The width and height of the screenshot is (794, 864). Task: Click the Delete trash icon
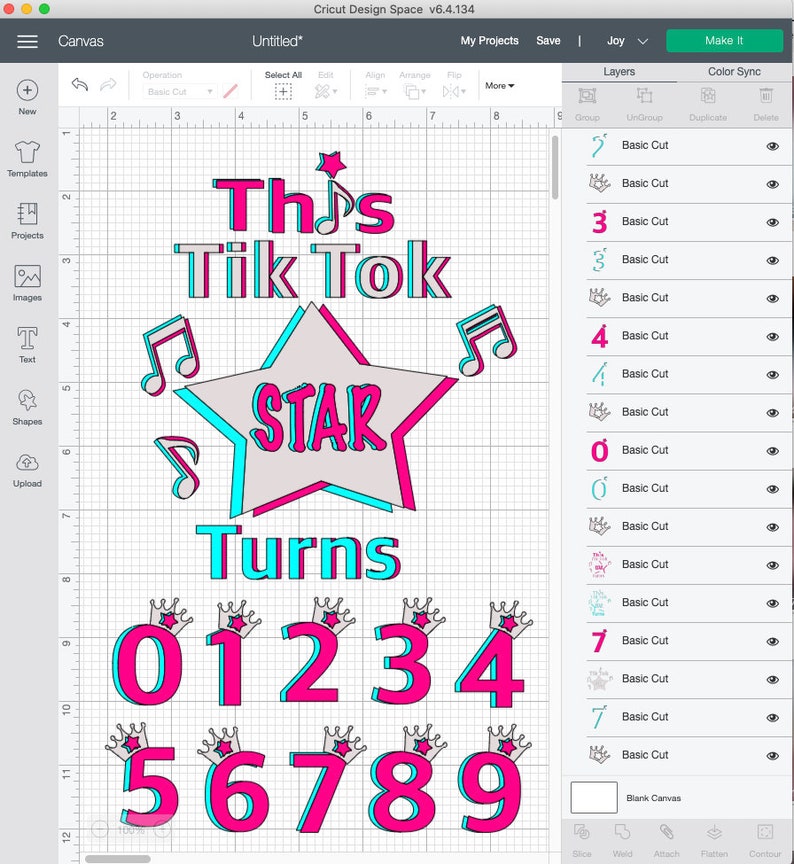click(x=766, y=96)
